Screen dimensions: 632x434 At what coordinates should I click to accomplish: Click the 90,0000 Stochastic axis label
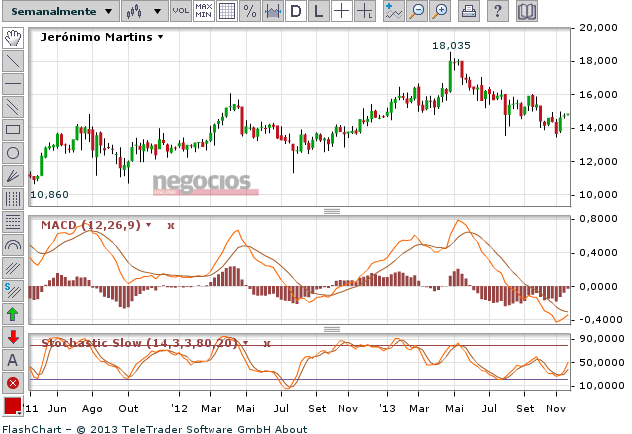tap(602, 339)
